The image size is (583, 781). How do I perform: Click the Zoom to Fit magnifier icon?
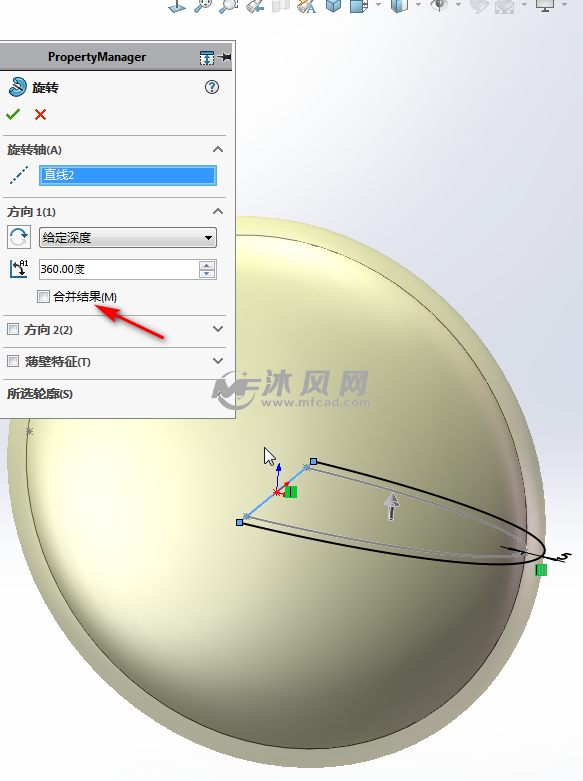pyautogui.click(x=203, y=6)
